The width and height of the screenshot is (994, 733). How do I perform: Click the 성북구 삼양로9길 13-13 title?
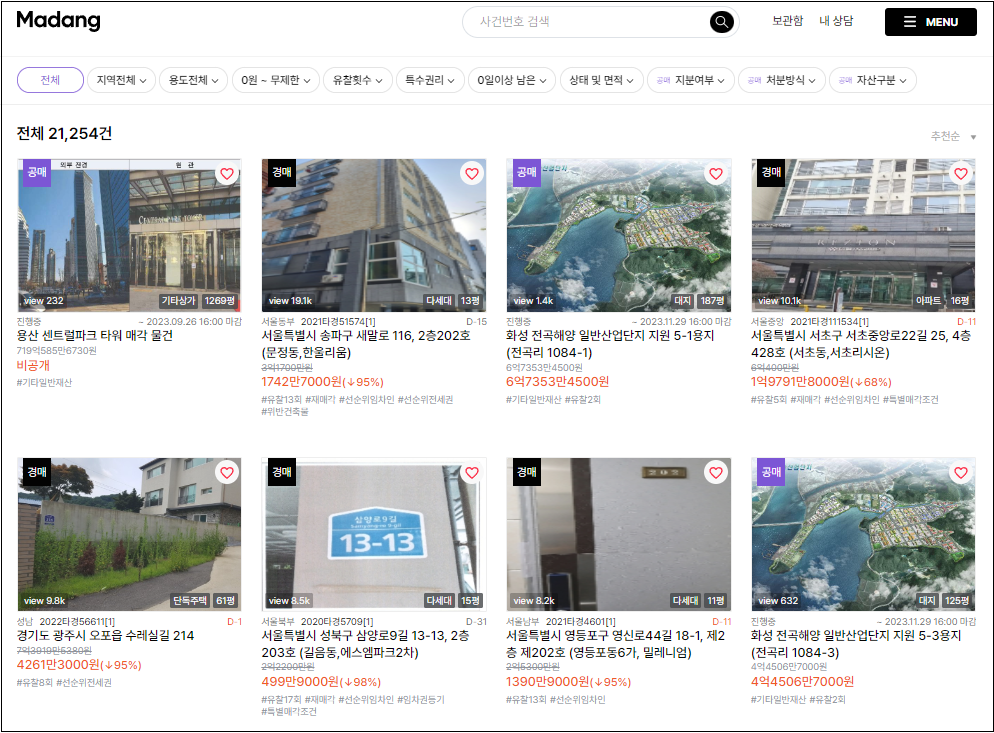(x=365, y=644)
